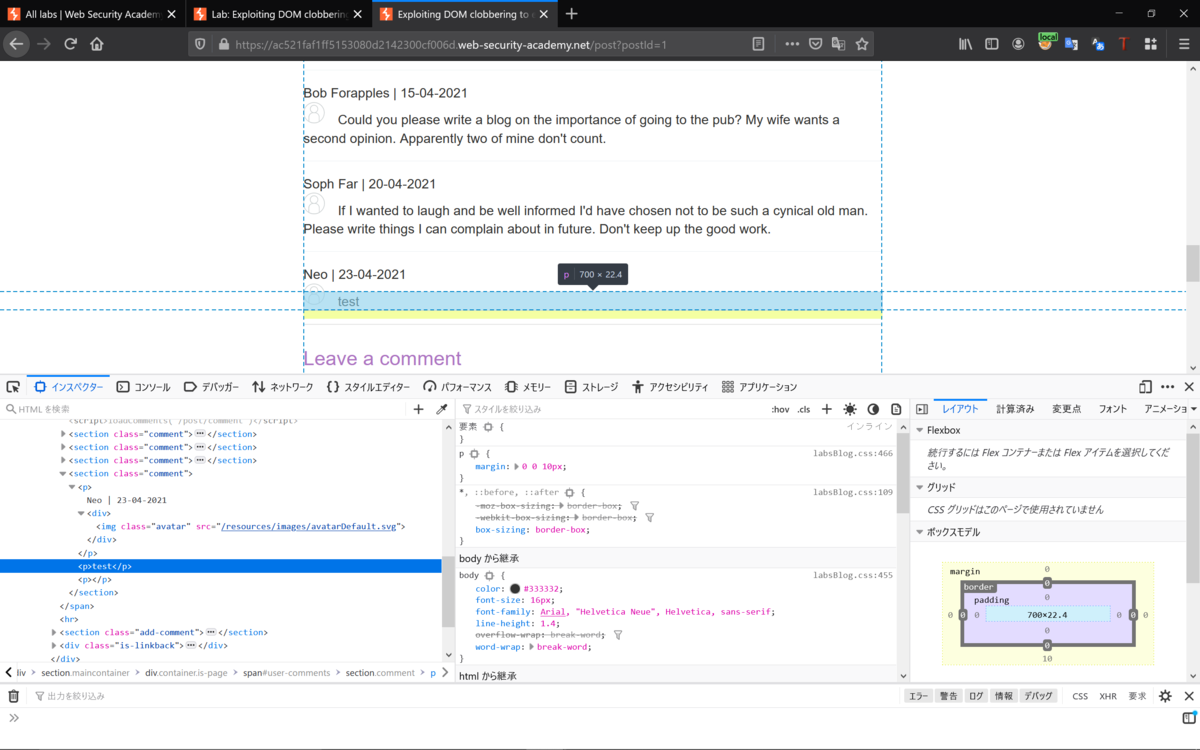Image resolution: width=1200 pixels, height=750 pixels.
Task: Open labsBlog.css:455 source link
Action: coord(852,575)
